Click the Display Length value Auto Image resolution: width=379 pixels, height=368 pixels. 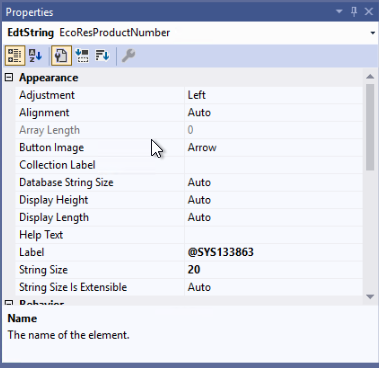point(273,217)
